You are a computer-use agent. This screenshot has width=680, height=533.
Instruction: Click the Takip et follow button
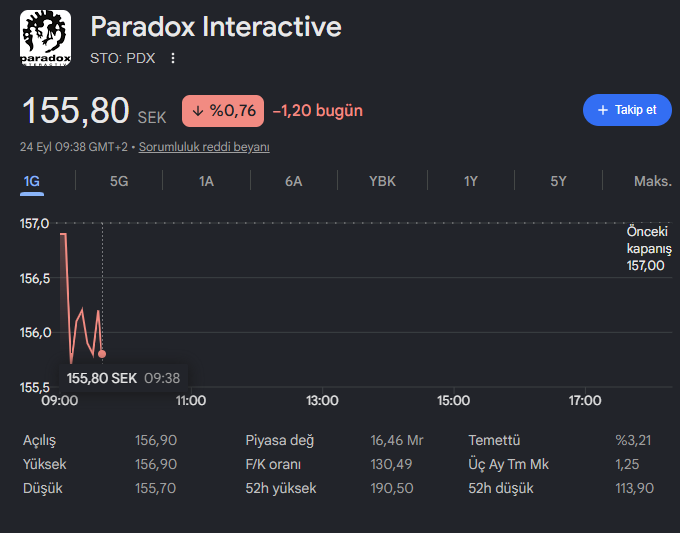click(x=627, y=110)
